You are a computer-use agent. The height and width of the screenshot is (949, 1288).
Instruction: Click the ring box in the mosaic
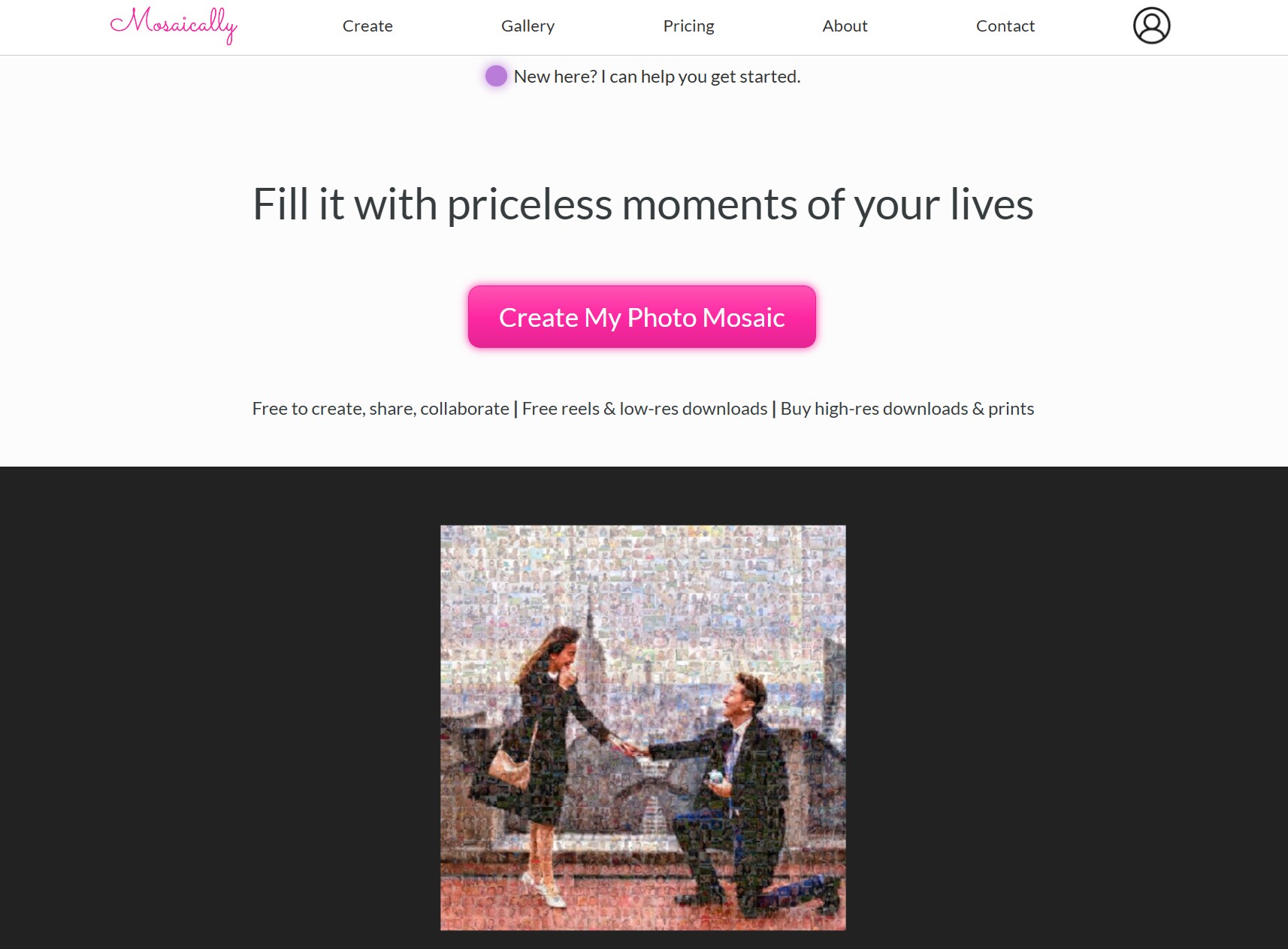(716, 777)
